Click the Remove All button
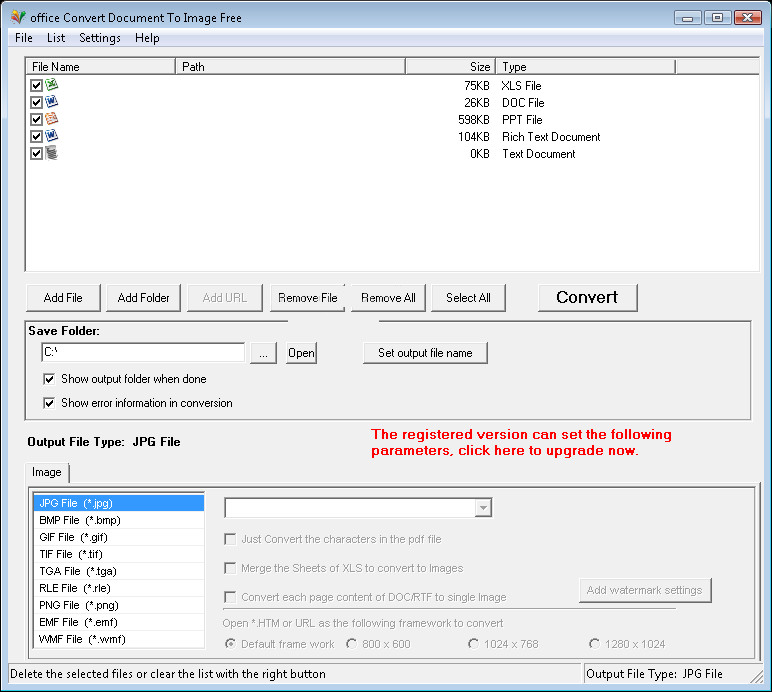 click(x=388, y=298)
